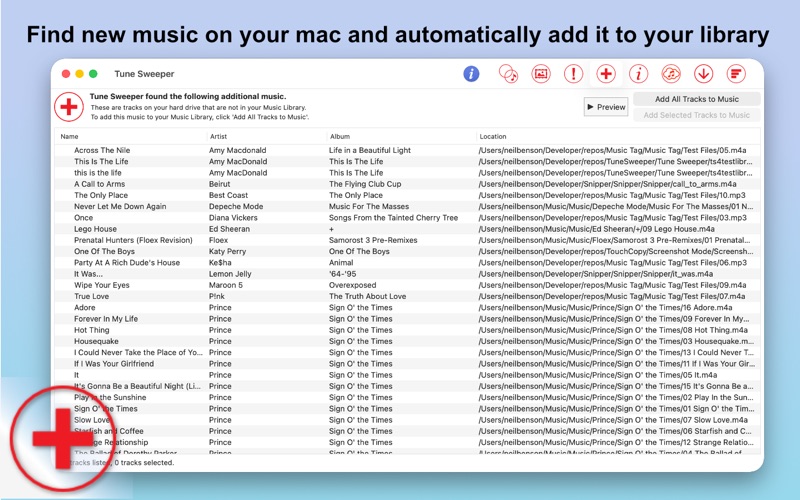
Task: Click the album 'Samorost 3 Pre-Remixes'
Action: [373, 240]
